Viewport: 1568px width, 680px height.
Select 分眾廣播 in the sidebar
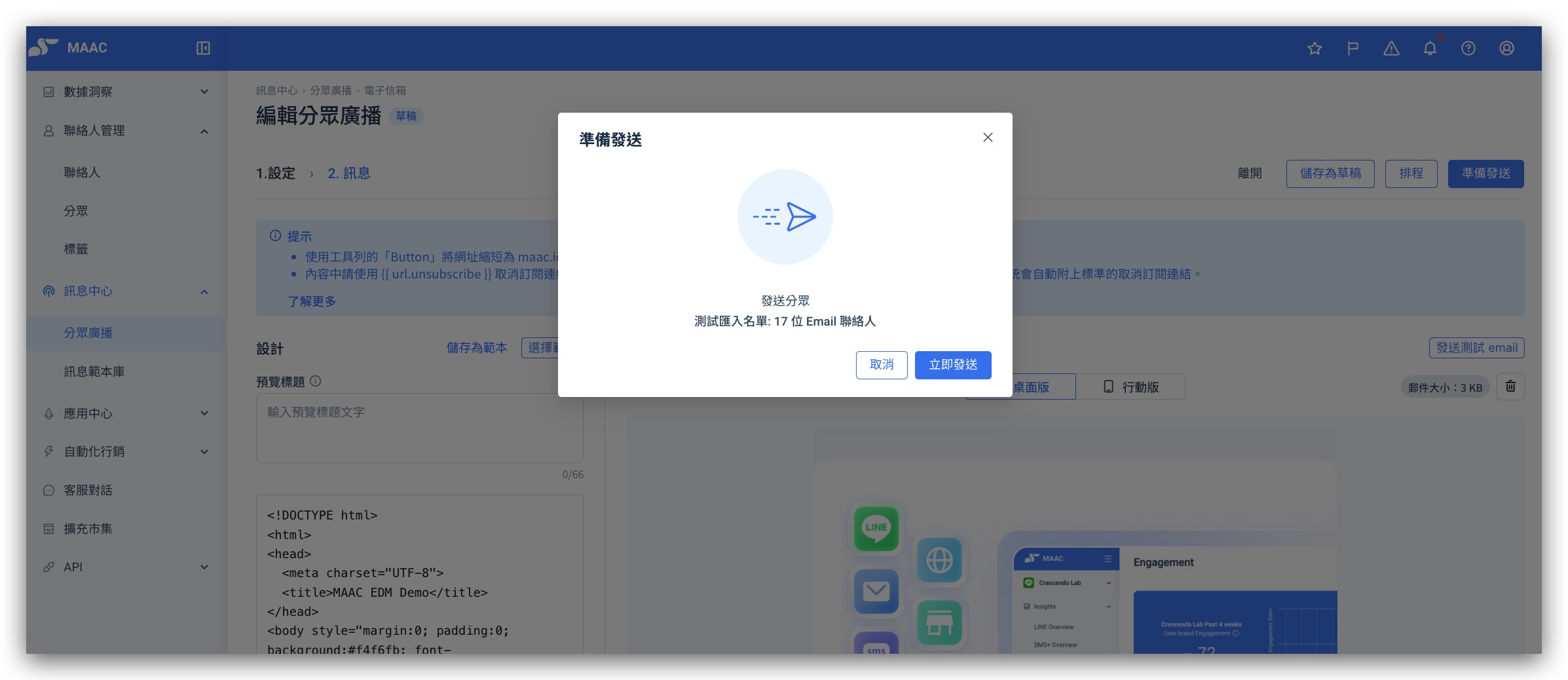coord(125,333)
